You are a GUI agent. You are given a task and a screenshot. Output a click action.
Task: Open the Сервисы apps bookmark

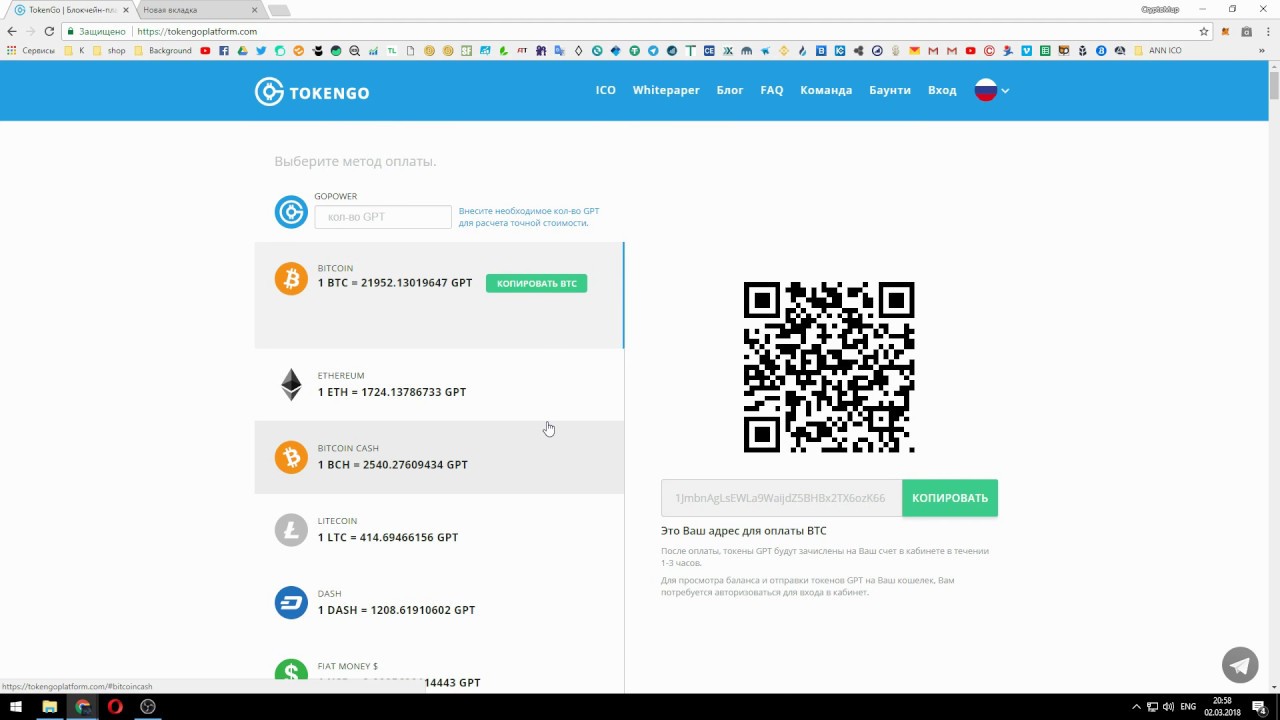coord(31,50)
